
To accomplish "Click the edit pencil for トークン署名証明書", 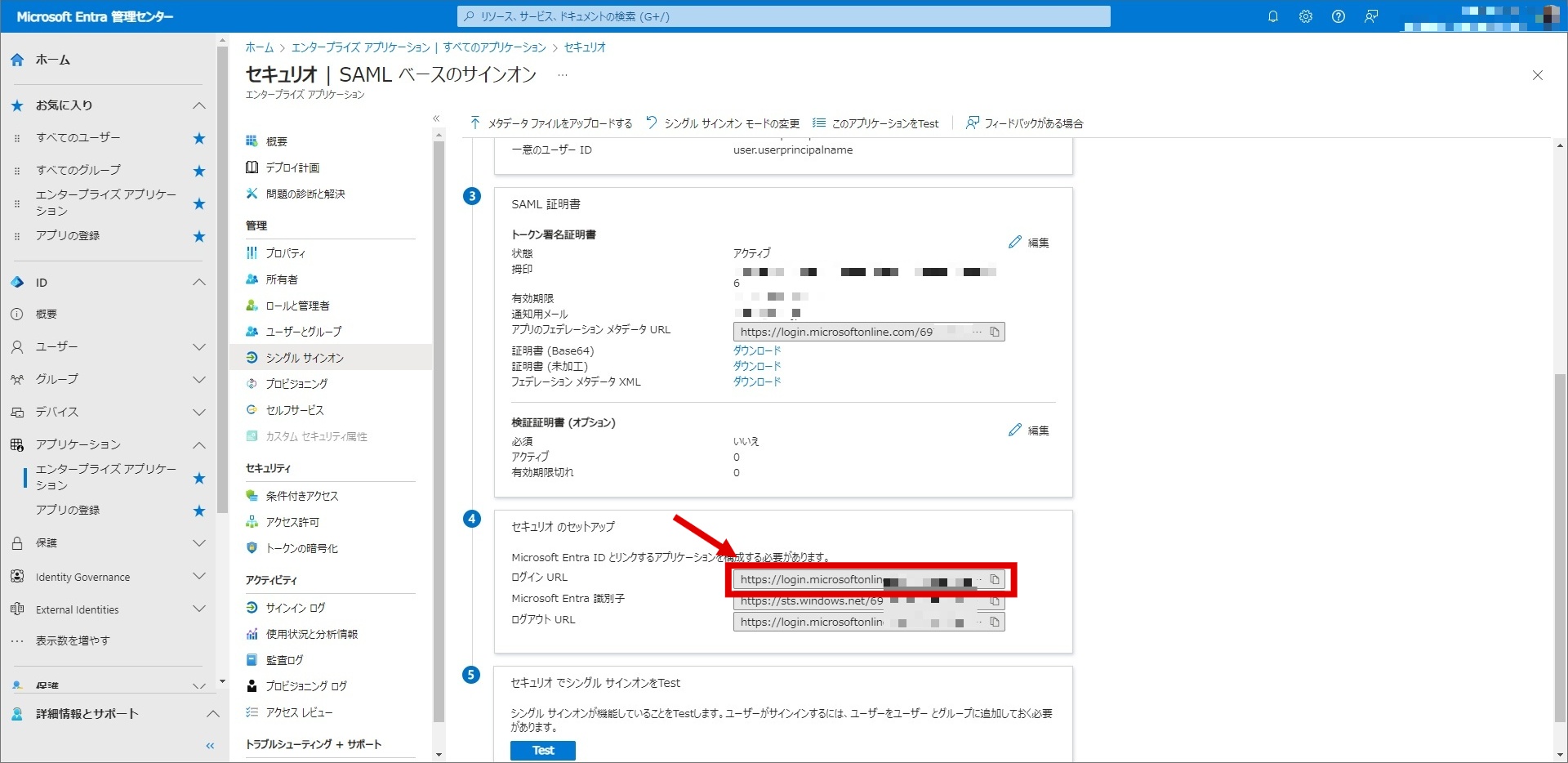I will [x=1029, y=243].
